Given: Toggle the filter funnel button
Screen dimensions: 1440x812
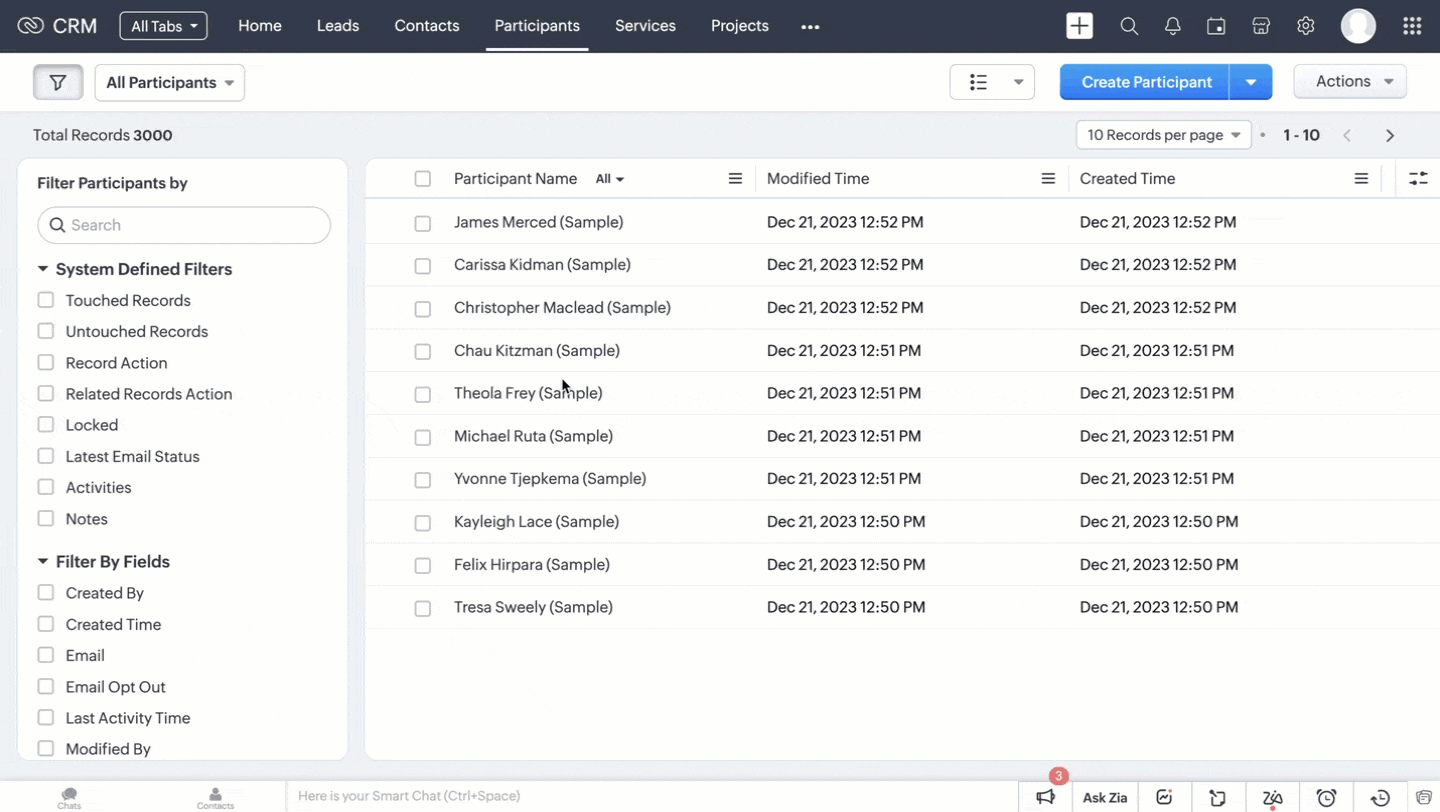Looking at the screenshot, I should pyautogui.click(x=58, y=82).
